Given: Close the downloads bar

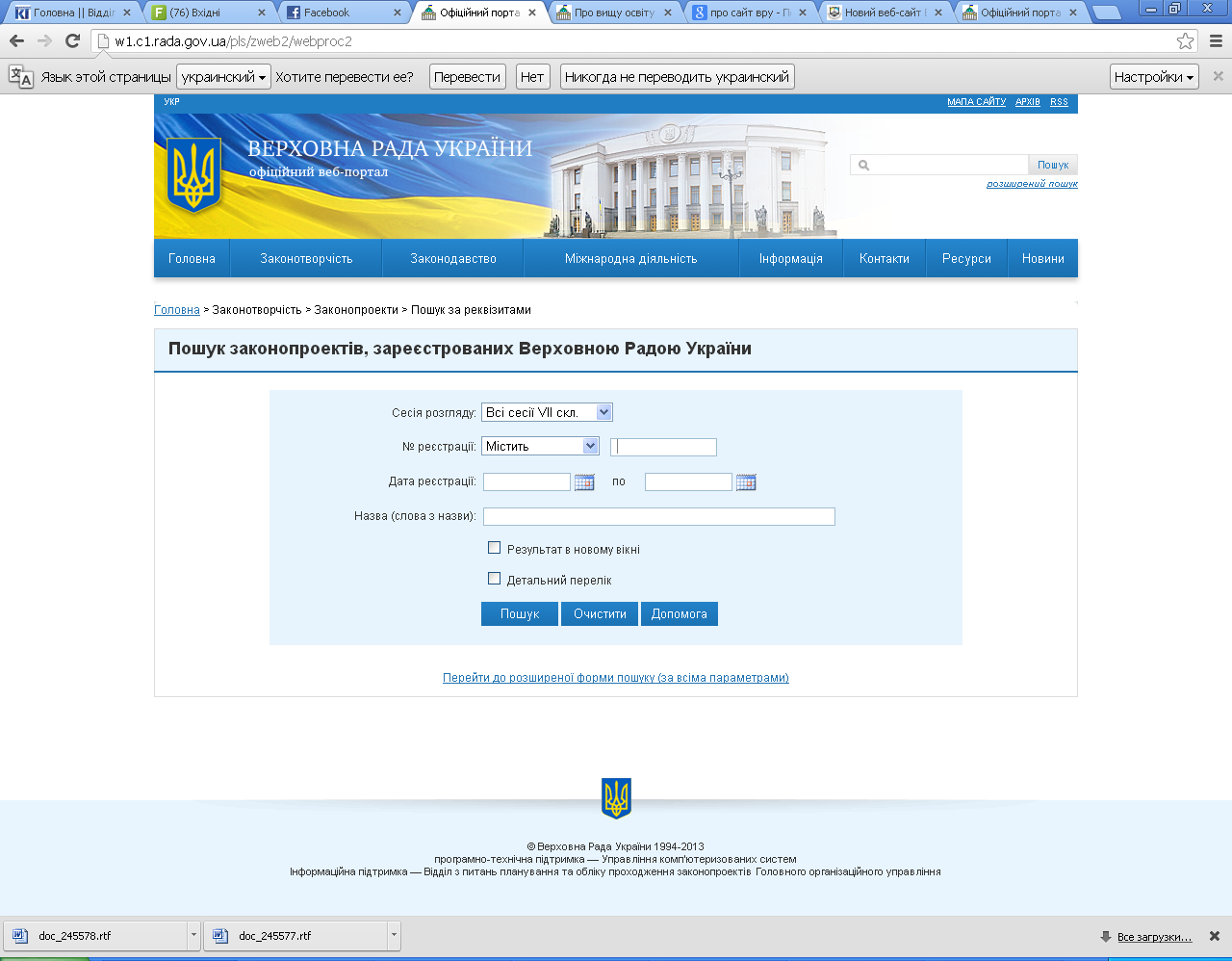Looking at the screenshot, I should tap(1215, 936).
